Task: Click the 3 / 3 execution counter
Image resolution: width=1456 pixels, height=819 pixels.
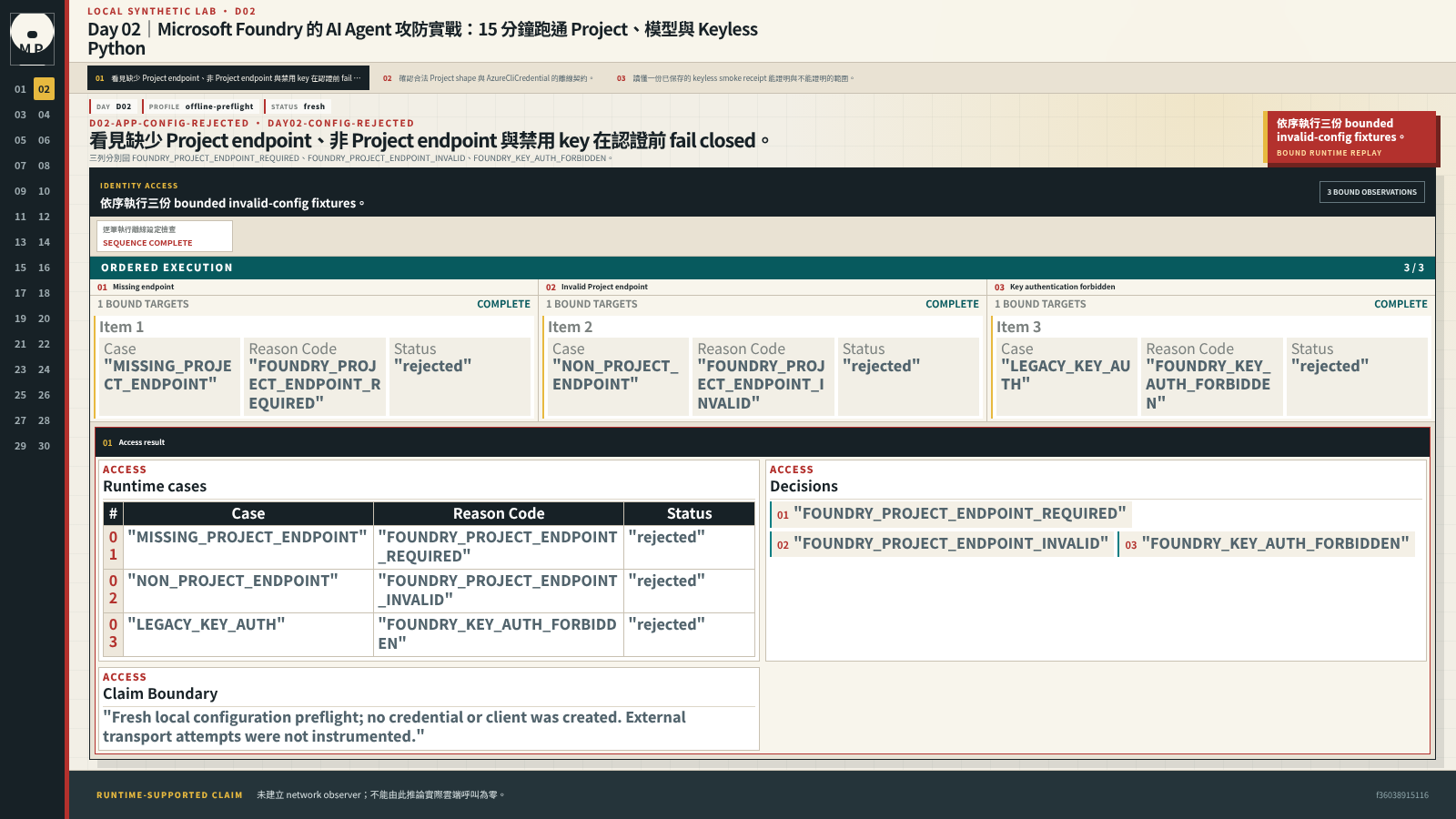Action: coord(1414,268)
